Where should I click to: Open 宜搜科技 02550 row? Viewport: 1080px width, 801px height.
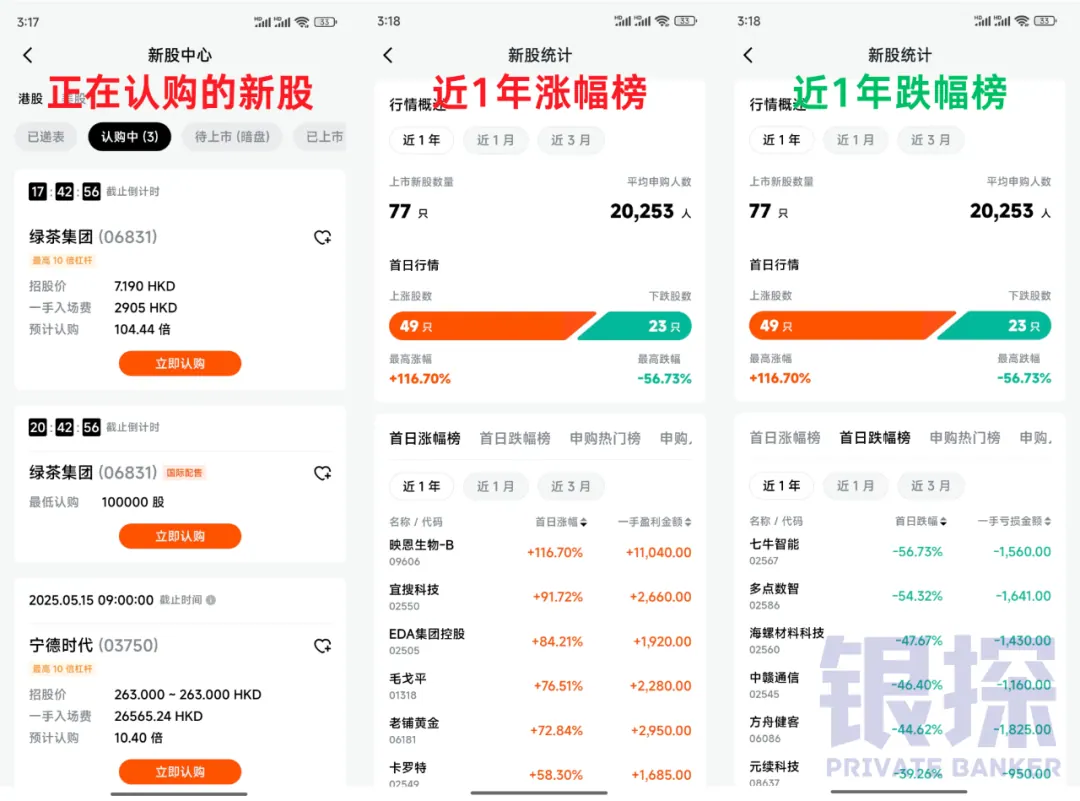(540, 597)
